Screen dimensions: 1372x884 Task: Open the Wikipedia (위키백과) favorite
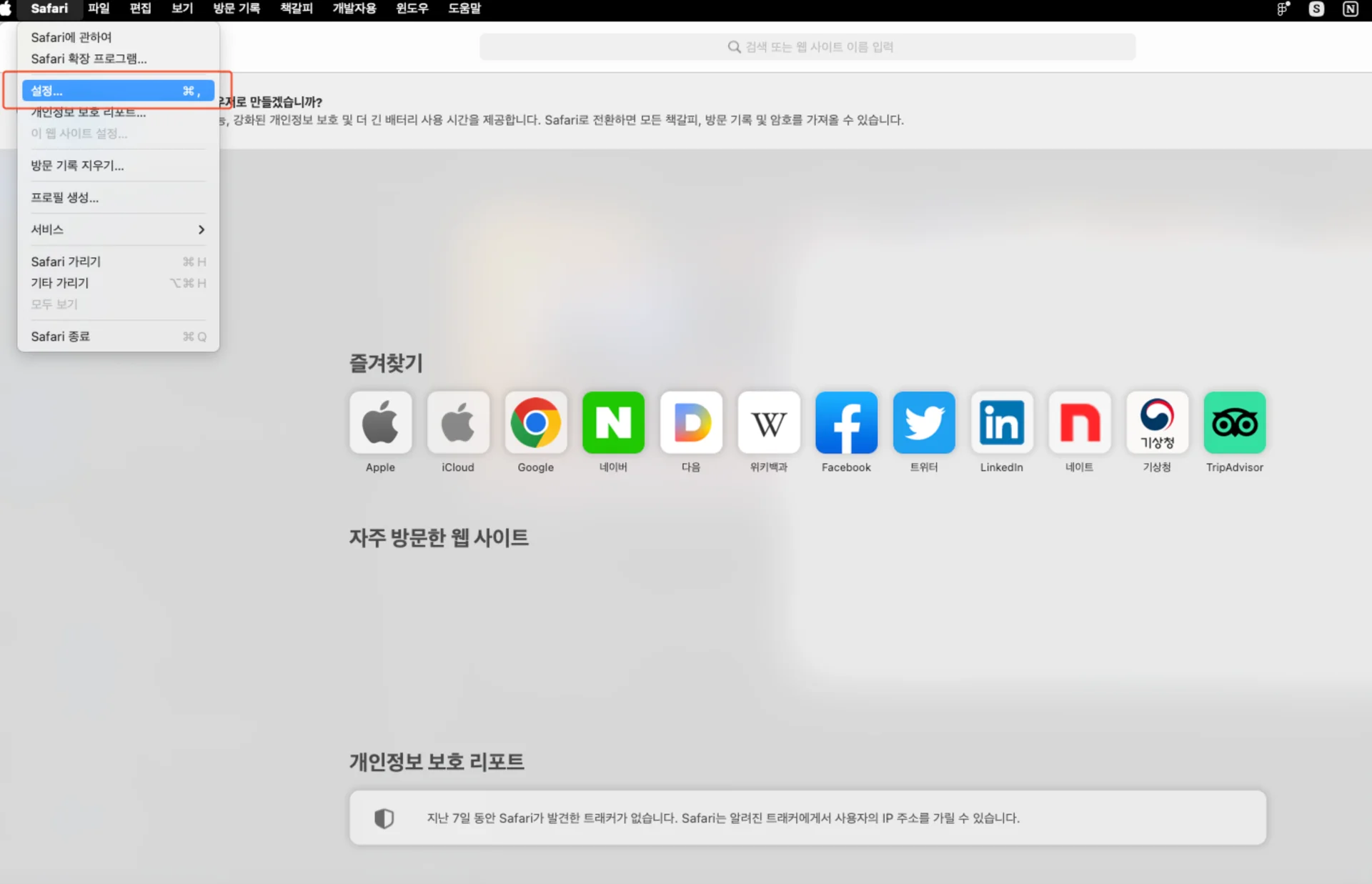[769, 422]
